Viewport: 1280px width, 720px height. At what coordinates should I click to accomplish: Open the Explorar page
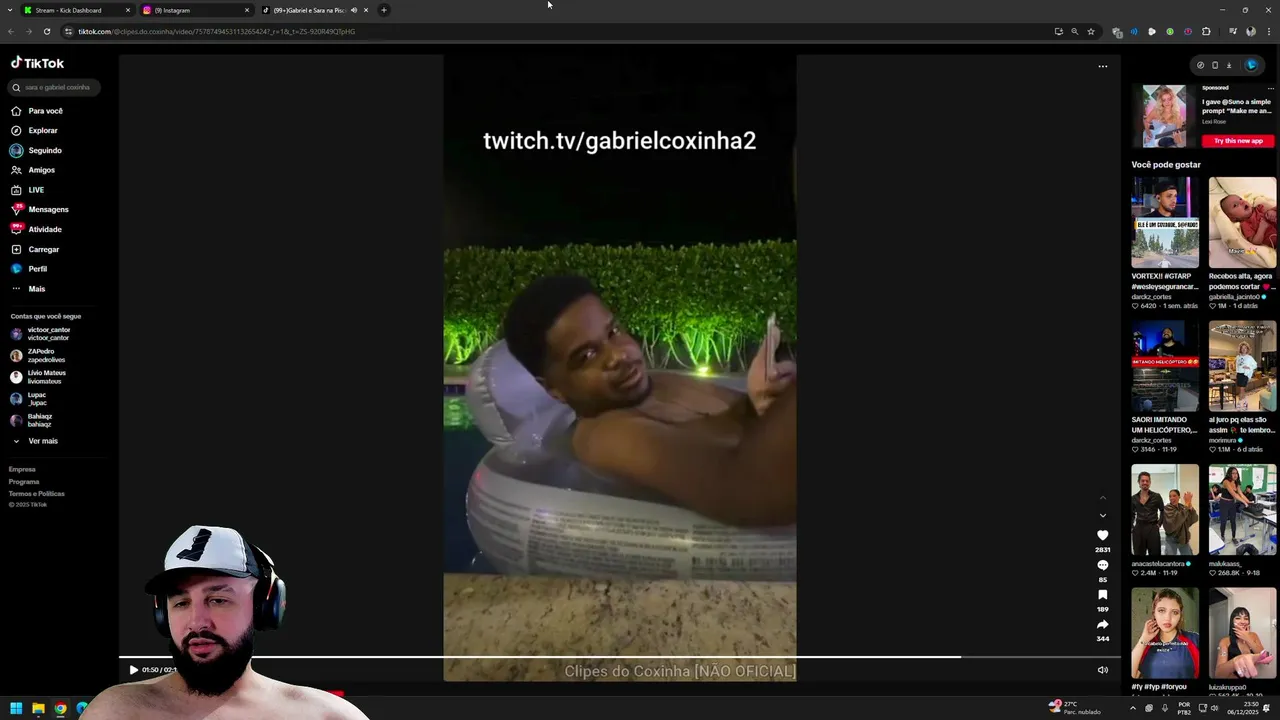click(35, 131)
